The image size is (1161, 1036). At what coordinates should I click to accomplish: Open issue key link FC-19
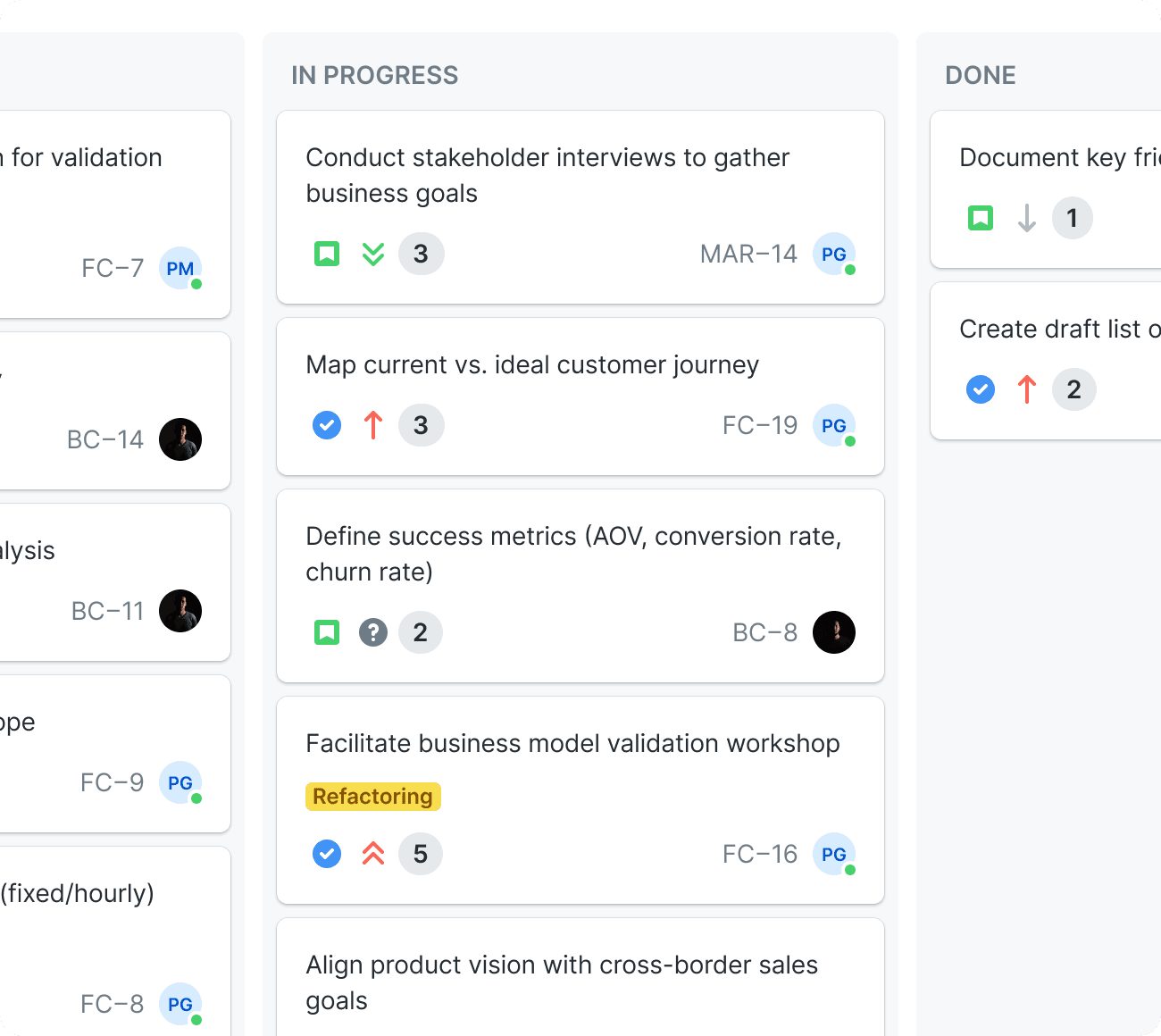click(760, 425)
